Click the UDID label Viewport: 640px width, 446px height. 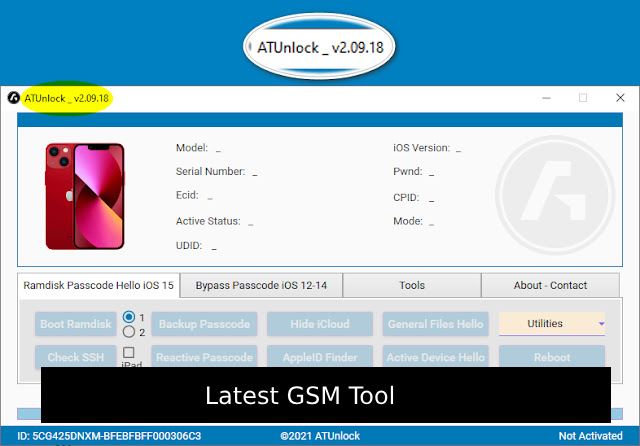(x=189, y=246)
